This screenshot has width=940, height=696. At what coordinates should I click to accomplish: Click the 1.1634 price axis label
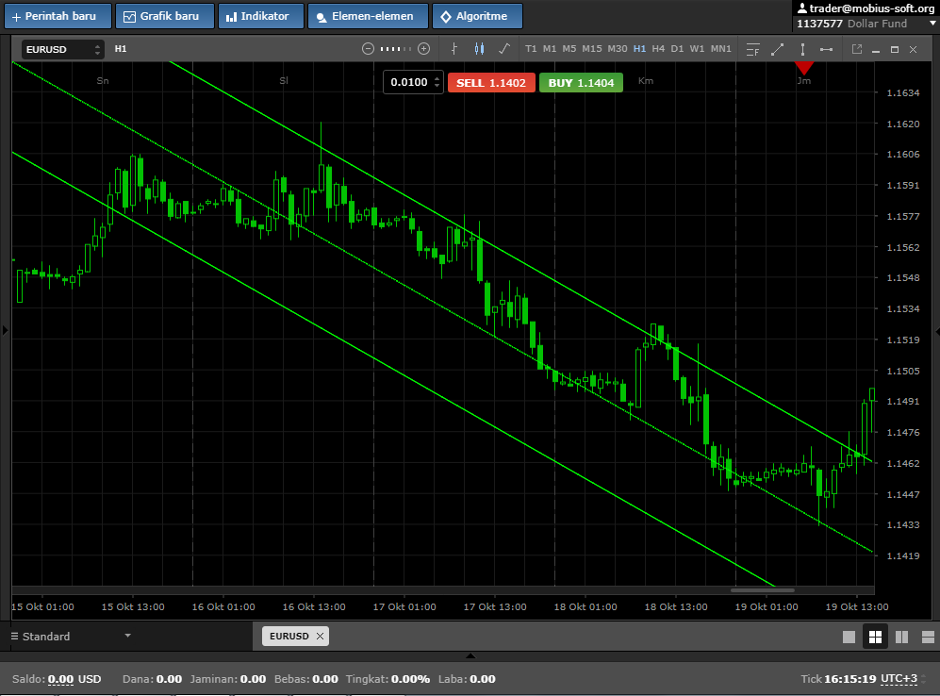903,93
